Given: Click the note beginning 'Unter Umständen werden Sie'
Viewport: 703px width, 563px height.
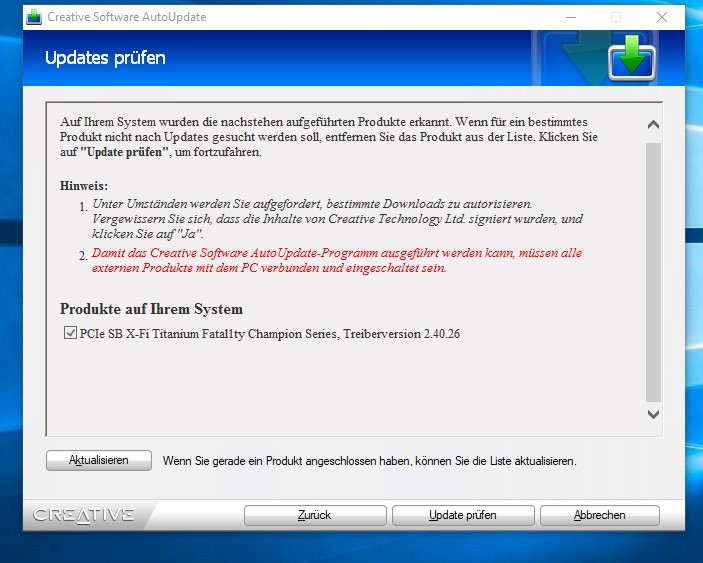Looking at the screenshot, I should pos(337,219).
